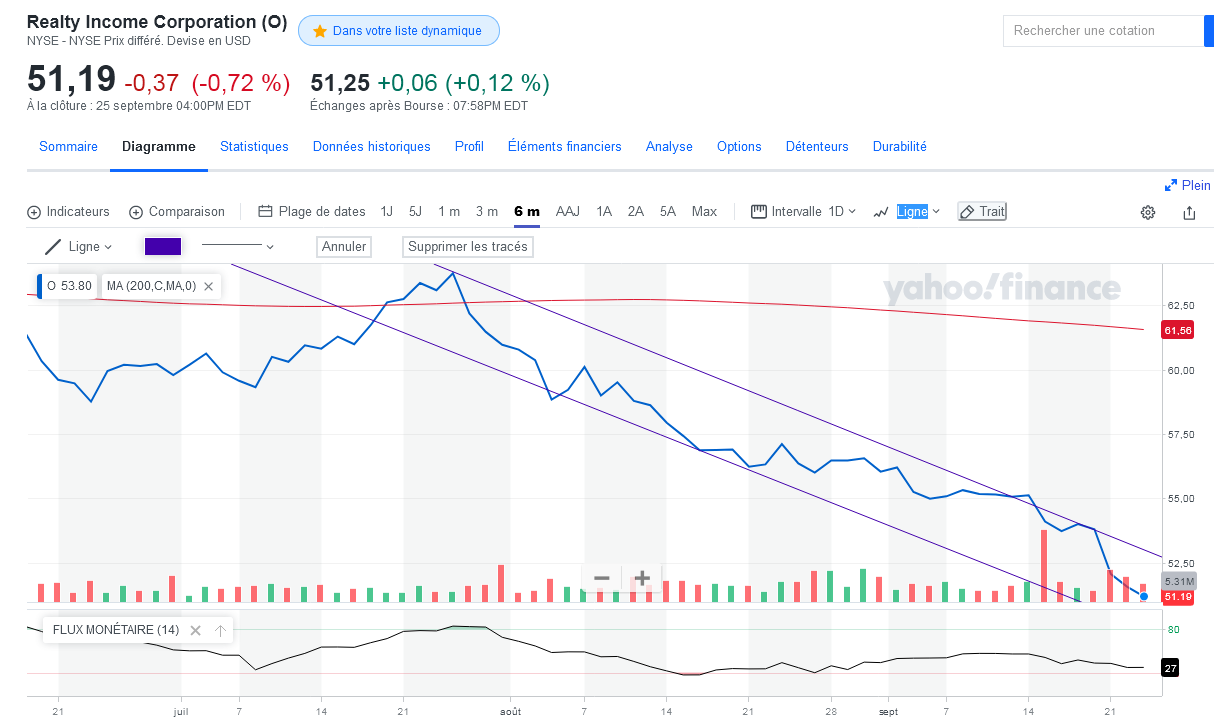Open Durabilité tab

click(x=900, y=146)
